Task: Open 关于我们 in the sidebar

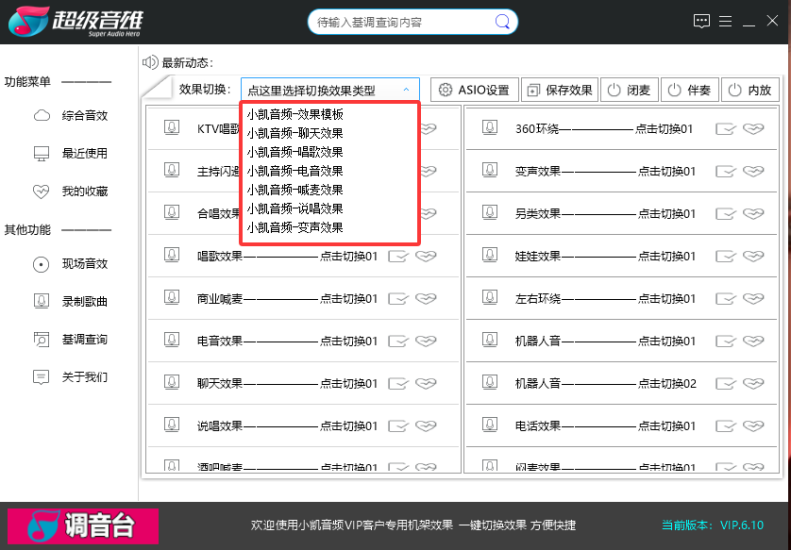Action: pos(71,377)
